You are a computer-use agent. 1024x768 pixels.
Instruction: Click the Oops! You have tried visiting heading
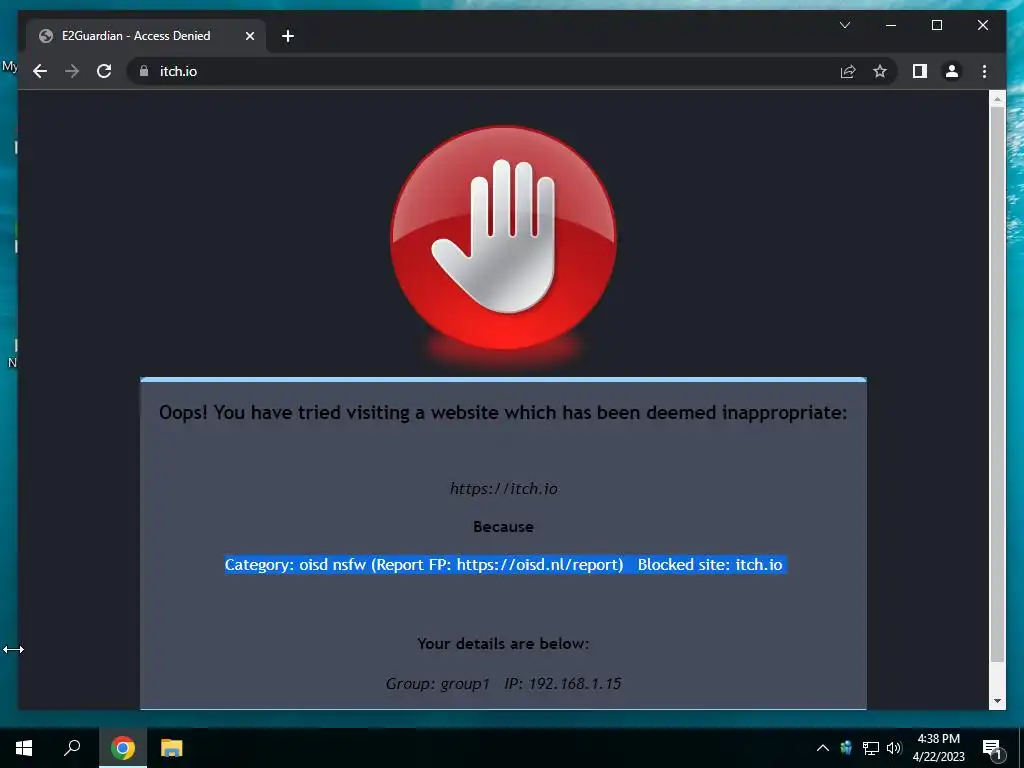coord(503,413)
